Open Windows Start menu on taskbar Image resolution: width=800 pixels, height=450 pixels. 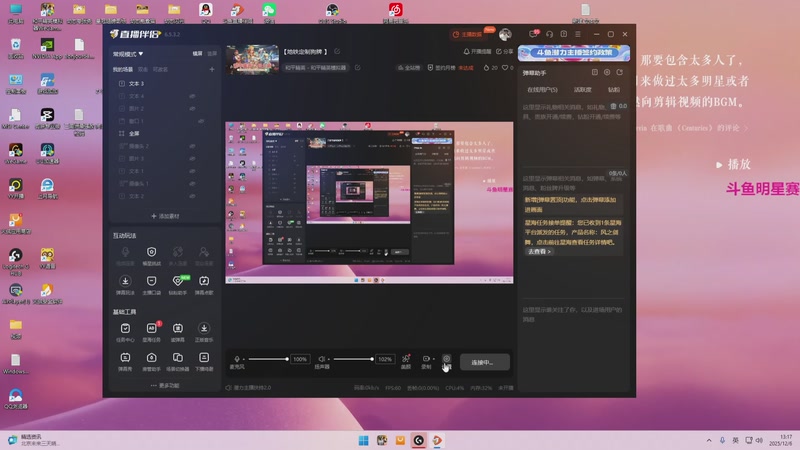pyautogui.click(x=364, y=440)
